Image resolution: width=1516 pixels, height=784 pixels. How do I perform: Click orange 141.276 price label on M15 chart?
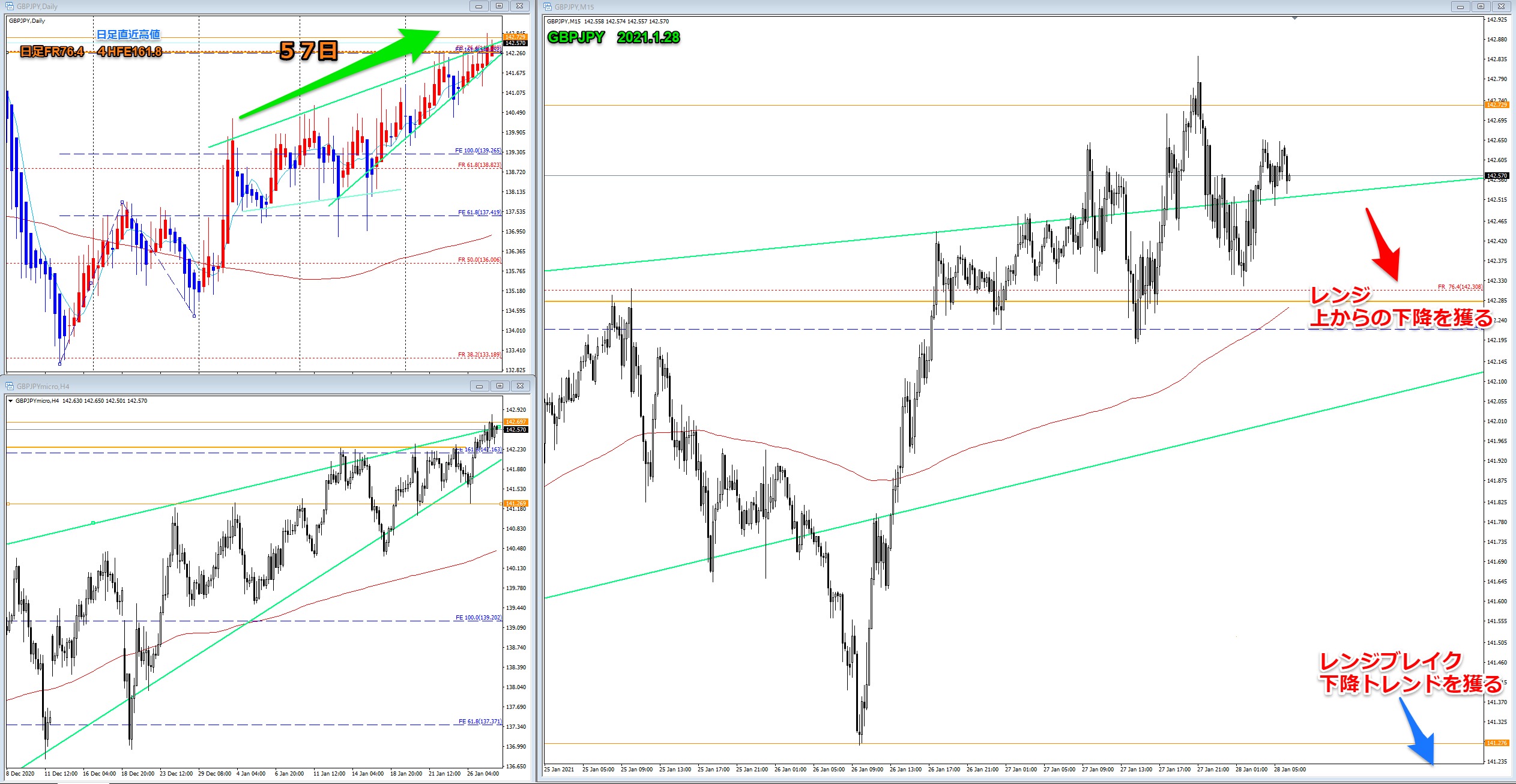tap(1496, 743)
